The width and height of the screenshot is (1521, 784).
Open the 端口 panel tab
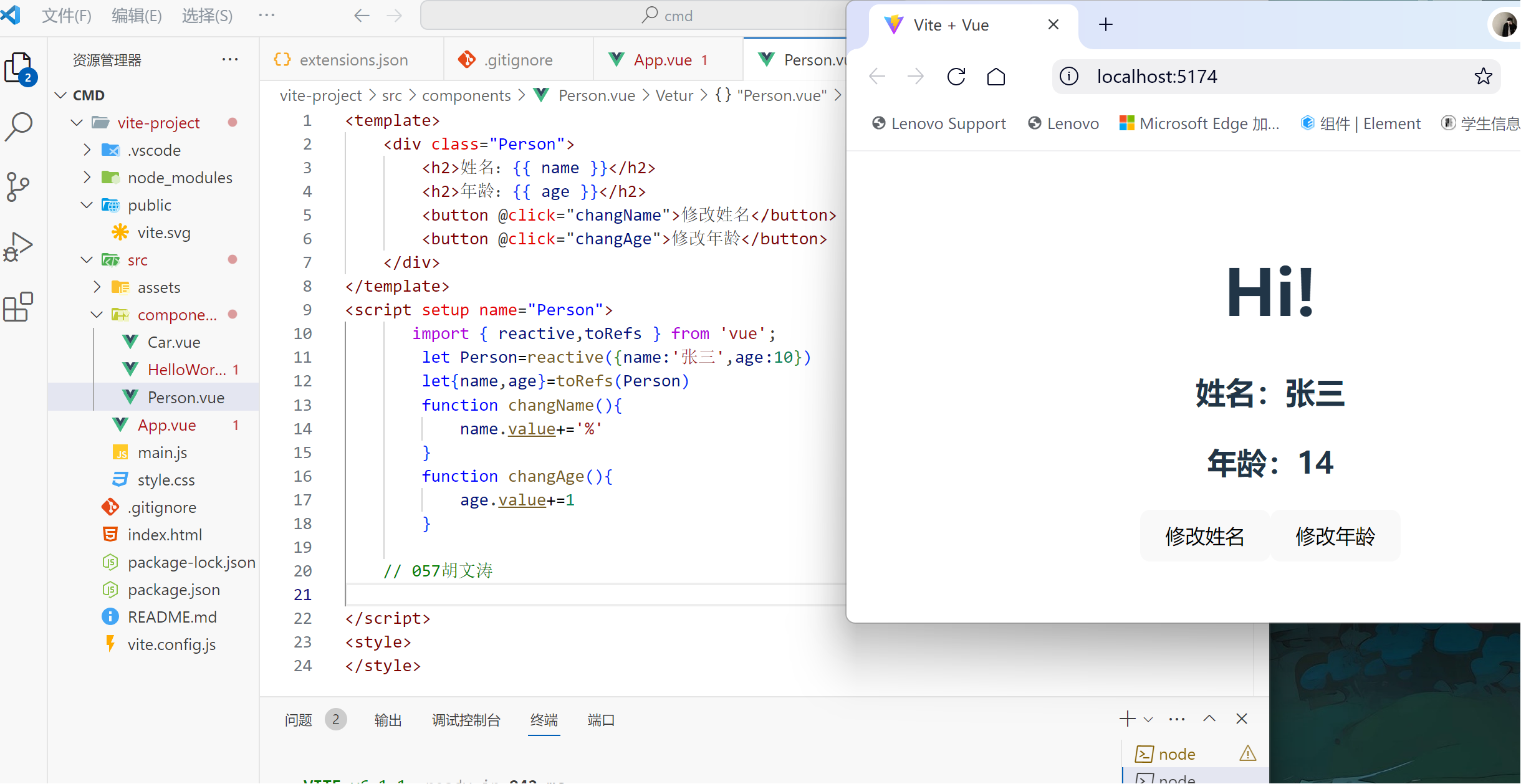602,720
